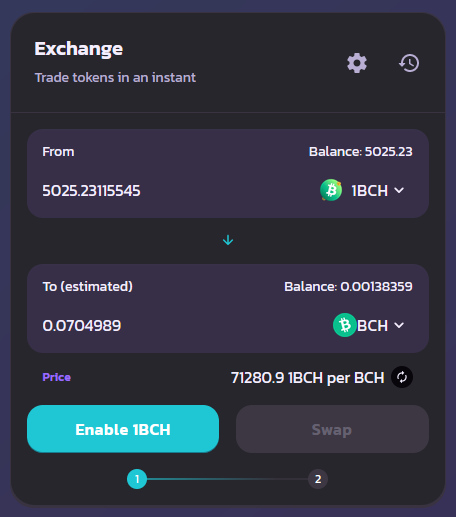Click the progress line between steps

coord(227,479)
